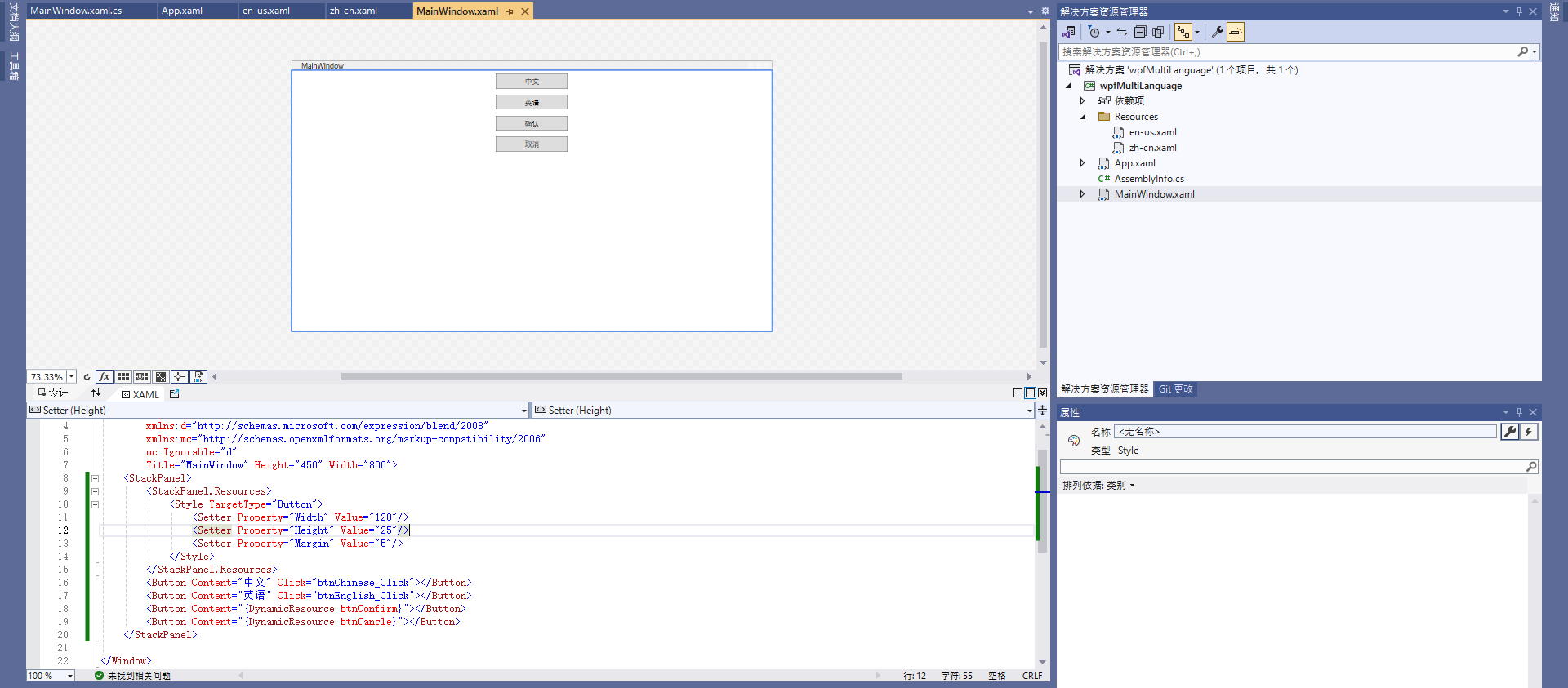
Task: Collapse all items in Solution Explorer
Action: (1140, 32)
